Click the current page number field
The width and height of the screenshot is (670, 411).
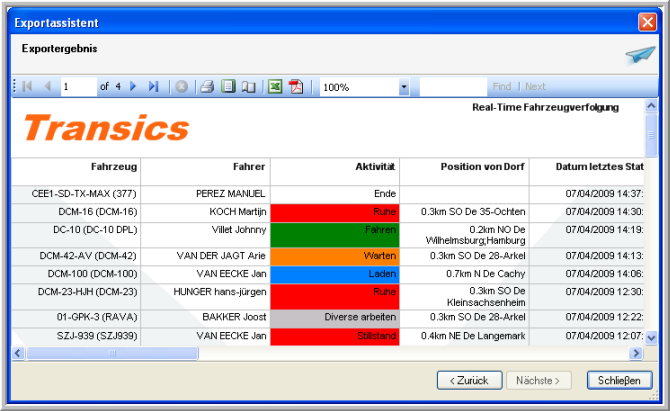point(79,87)
